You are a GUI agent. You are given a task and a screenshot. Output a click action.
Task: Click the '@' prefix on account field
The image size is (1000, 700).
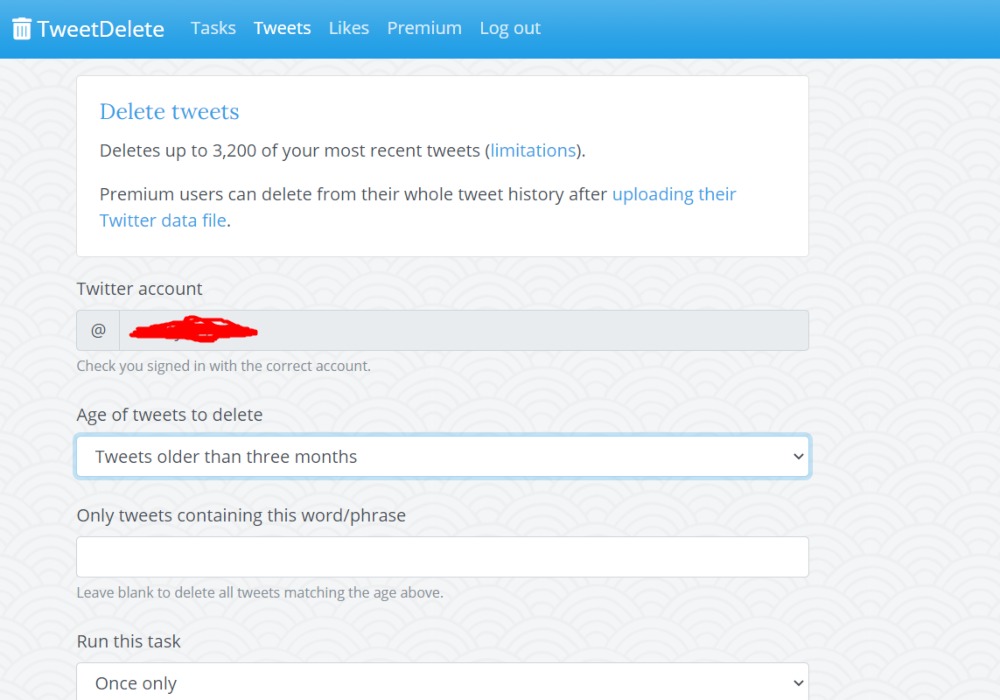click(98, 330)
